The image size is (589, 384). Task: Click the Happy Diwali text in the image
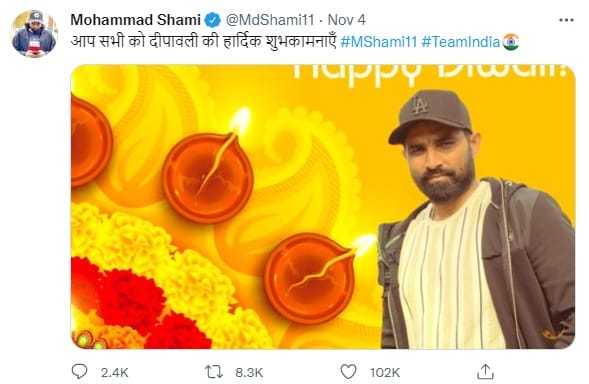430,74
